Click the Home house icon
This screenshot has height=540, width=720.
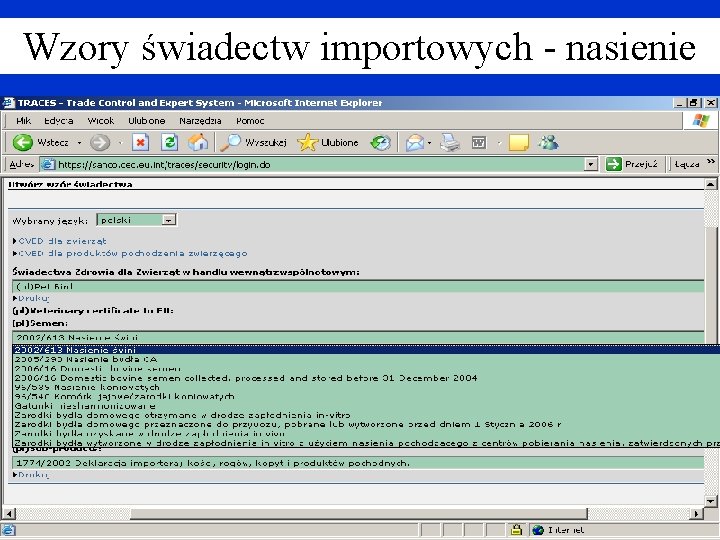(x=198, y=143)
